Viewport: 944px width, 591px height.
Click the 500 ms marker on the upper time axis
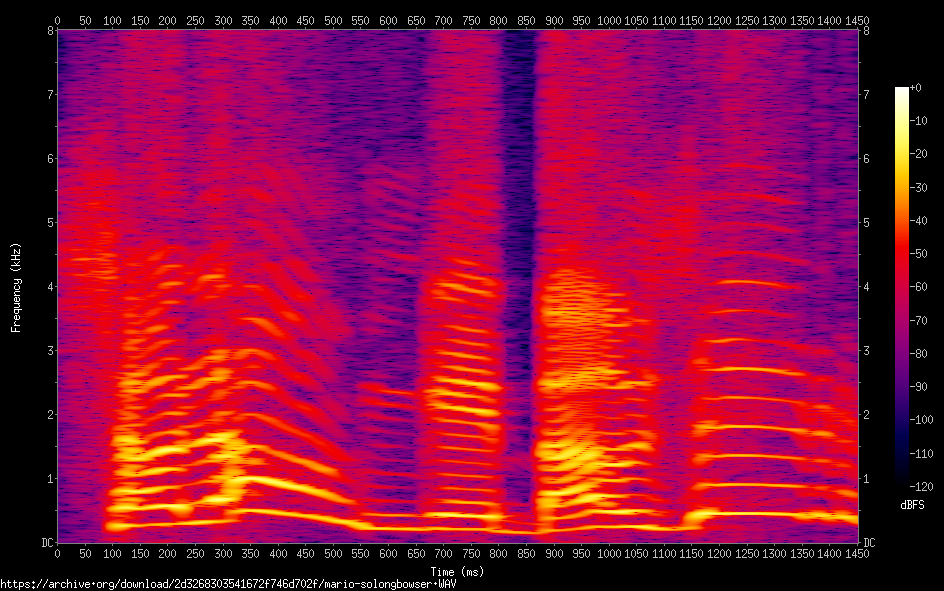[332, 20]
